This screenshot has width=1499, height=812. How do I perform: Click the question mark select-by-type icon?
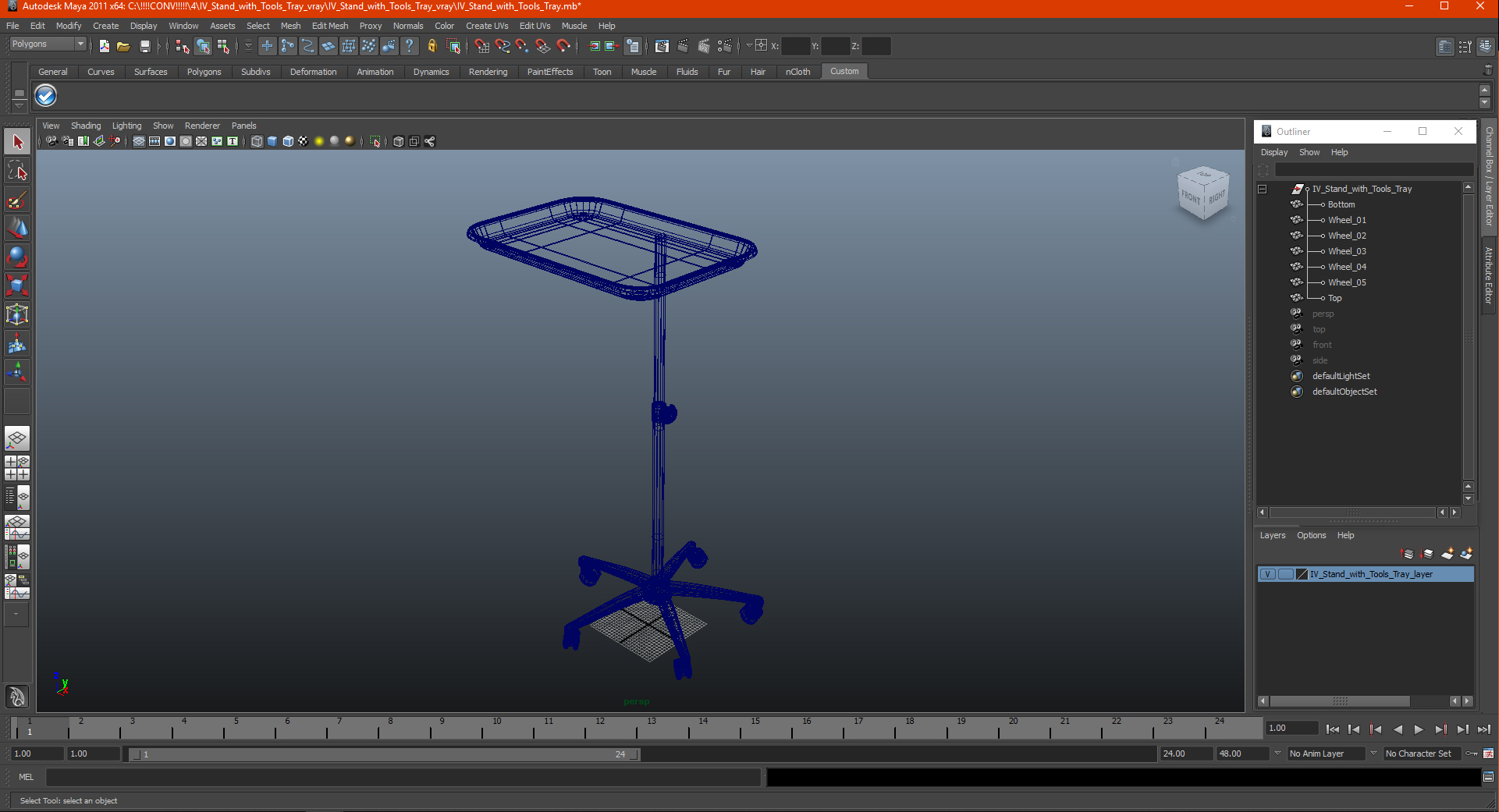pos(409,46)
